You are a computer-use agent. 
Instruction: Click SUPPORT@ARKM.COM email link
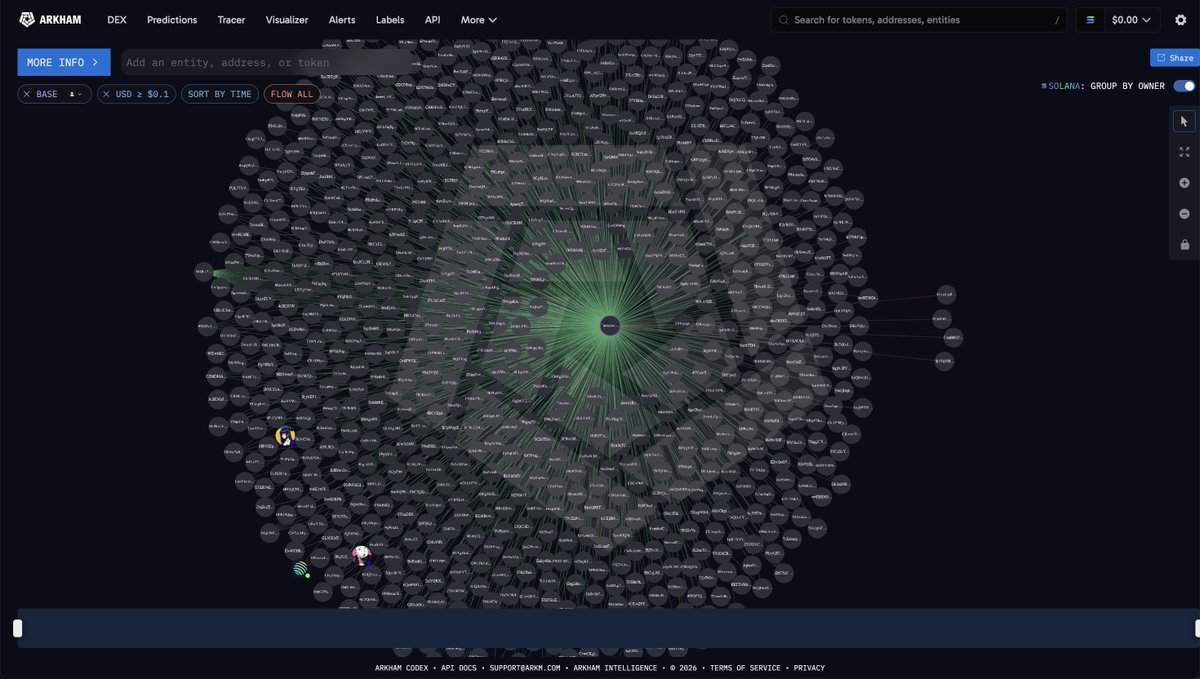tap(526, 668)
